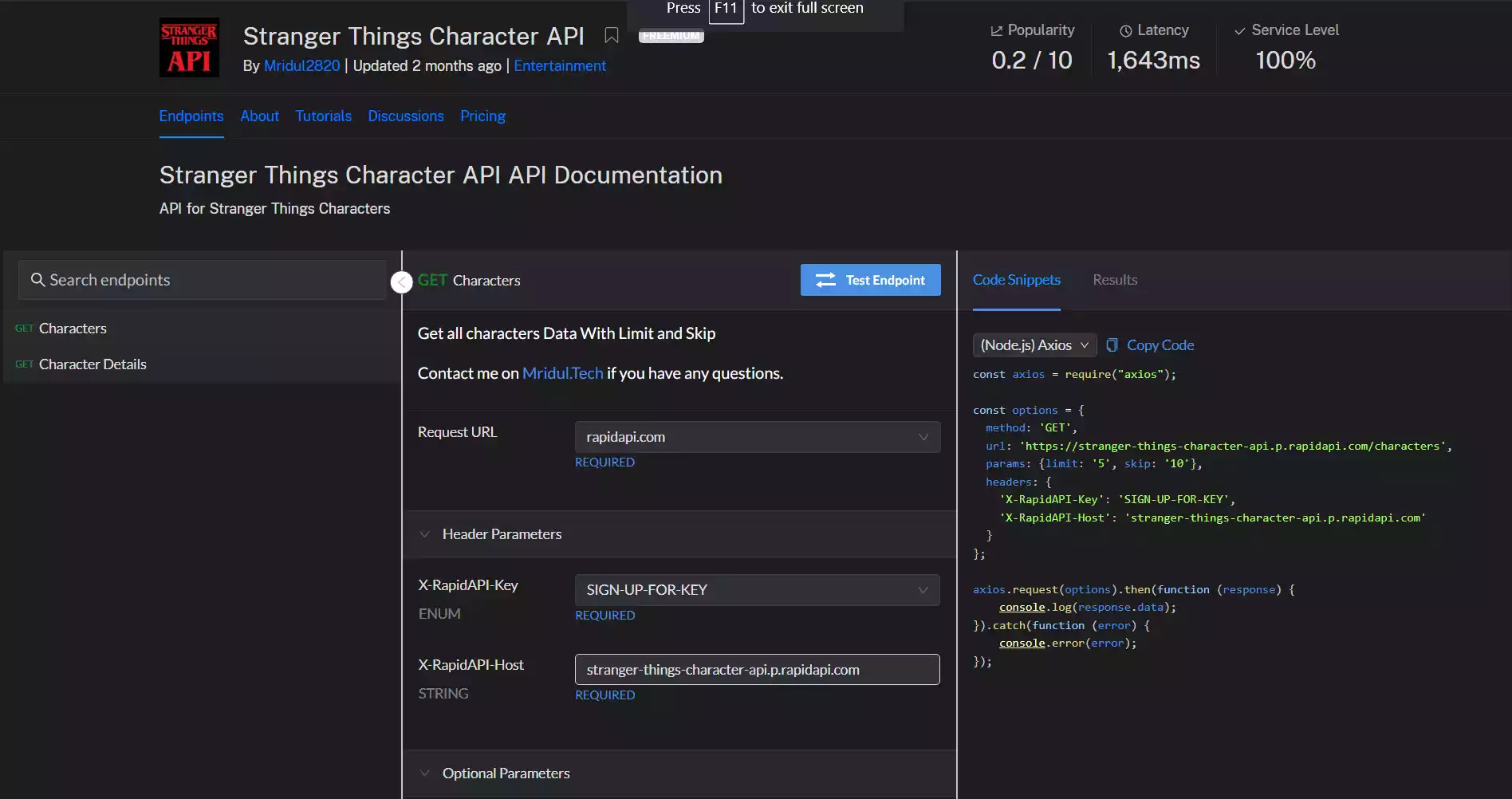Click the console.error(error) code line

pyautogui.click(x=1068, y=643)
